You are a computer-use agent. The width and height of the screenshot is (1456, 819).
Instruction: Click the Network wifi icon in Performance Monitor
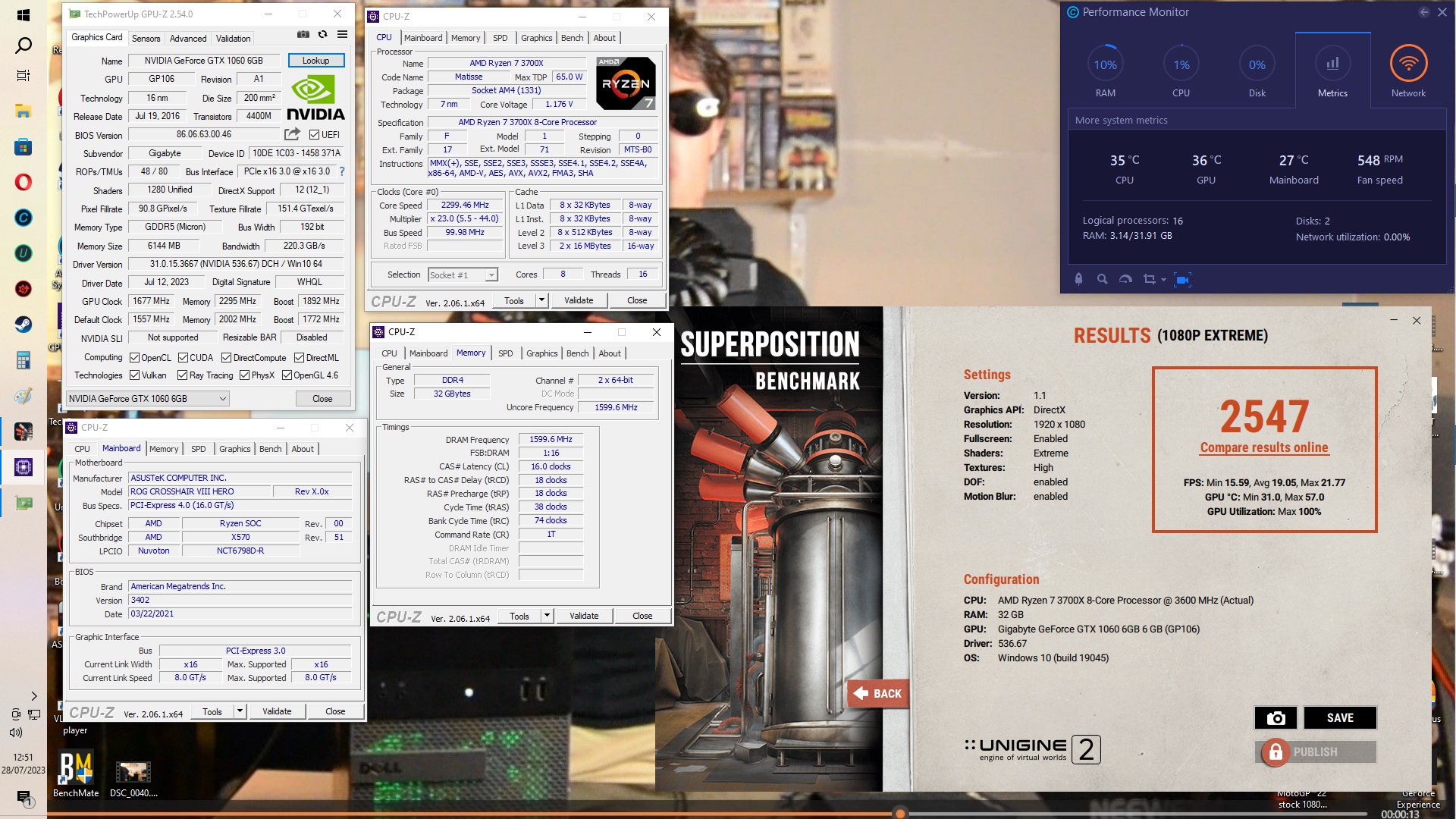coord(1408,64)
